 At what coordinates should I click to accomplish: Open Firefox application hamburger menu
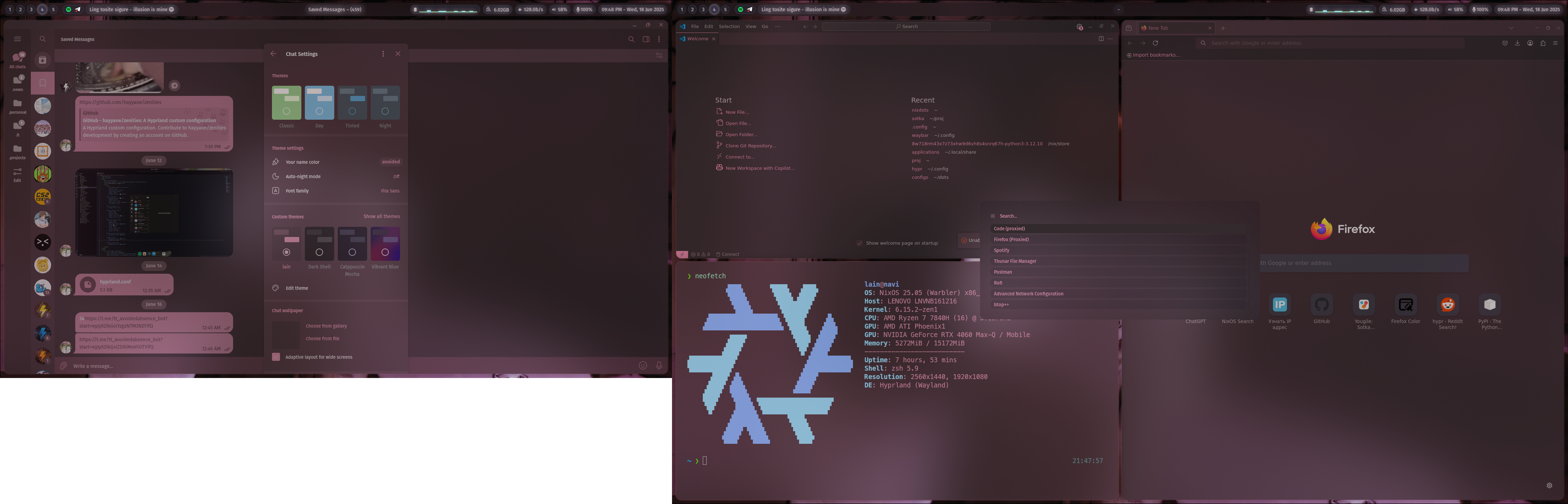pyautogui.click(x=1555, y=43)
